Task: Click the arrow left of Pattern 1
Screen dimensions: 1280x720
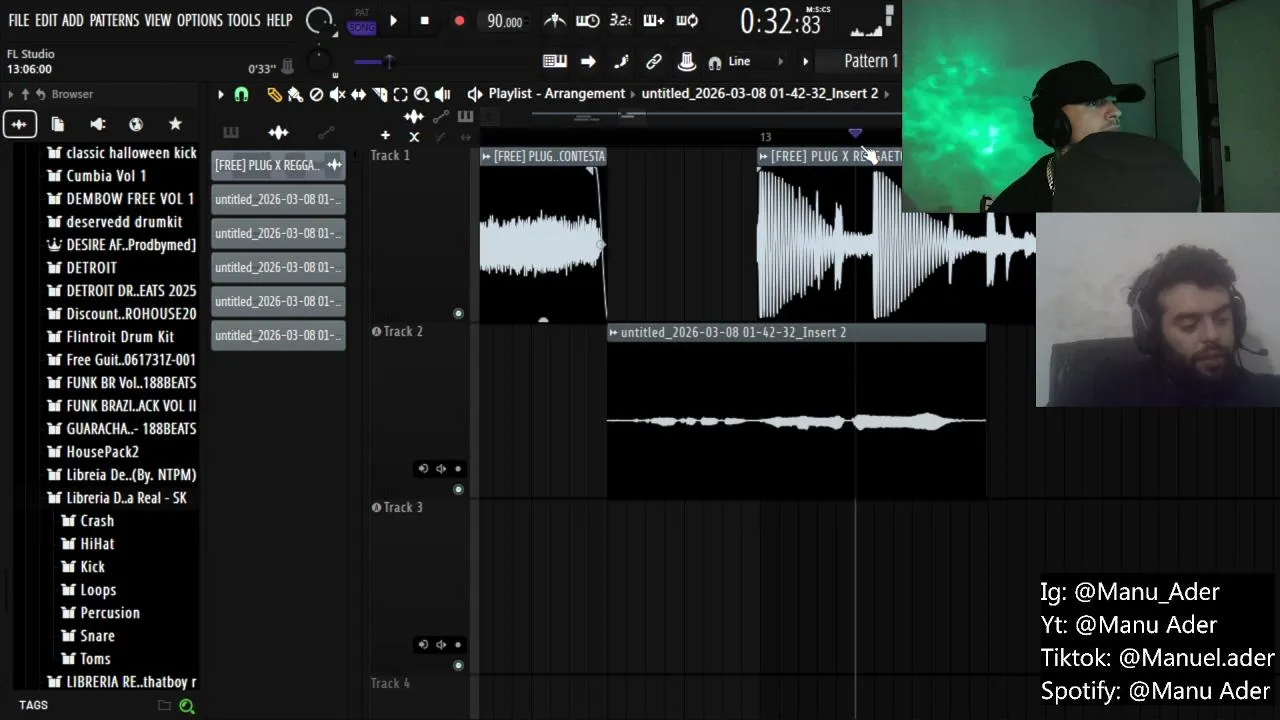Action: tap(805, 61)
